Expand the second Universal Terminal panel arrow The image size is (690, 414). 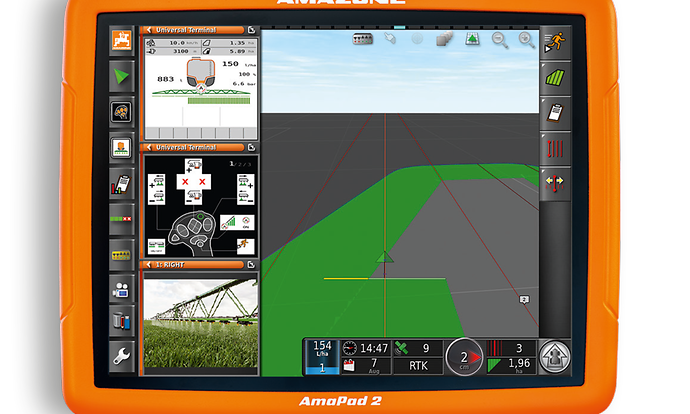point(150,147)
